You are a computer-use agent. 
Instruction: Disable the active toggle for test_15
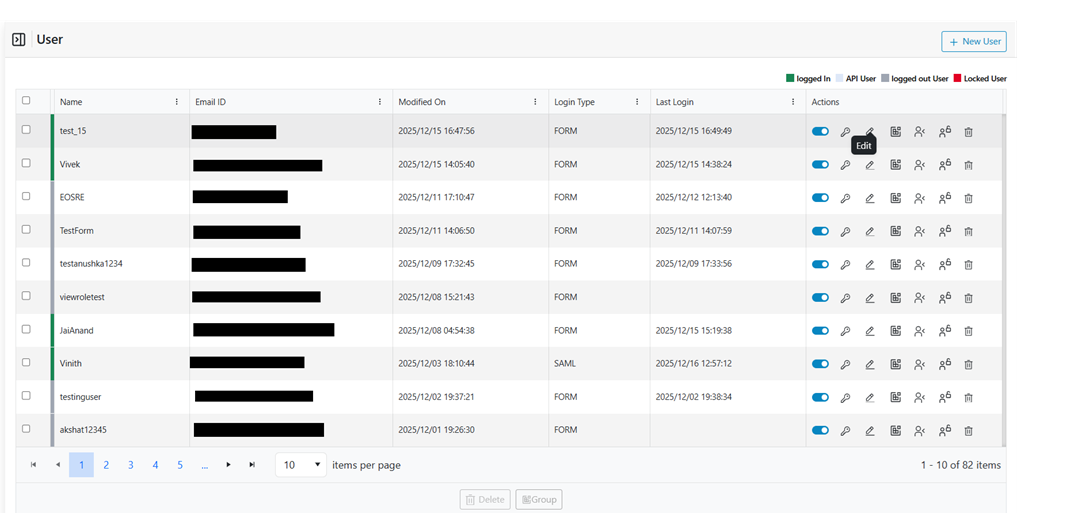click(820, 131)
